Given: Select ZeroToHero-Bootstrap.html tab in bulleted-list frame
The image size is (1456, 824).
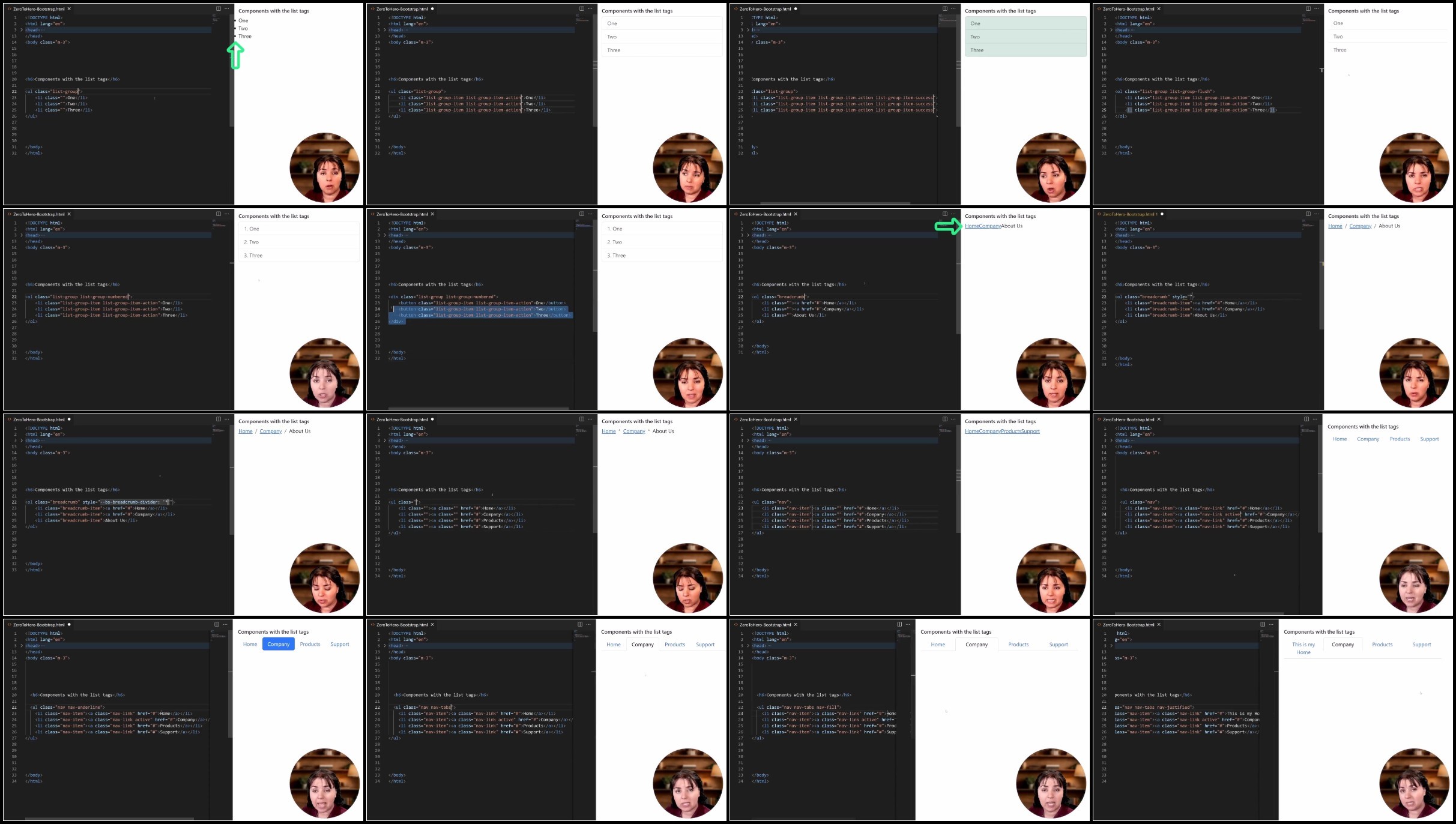Looking at the screenshot, I should pos(38,9).
